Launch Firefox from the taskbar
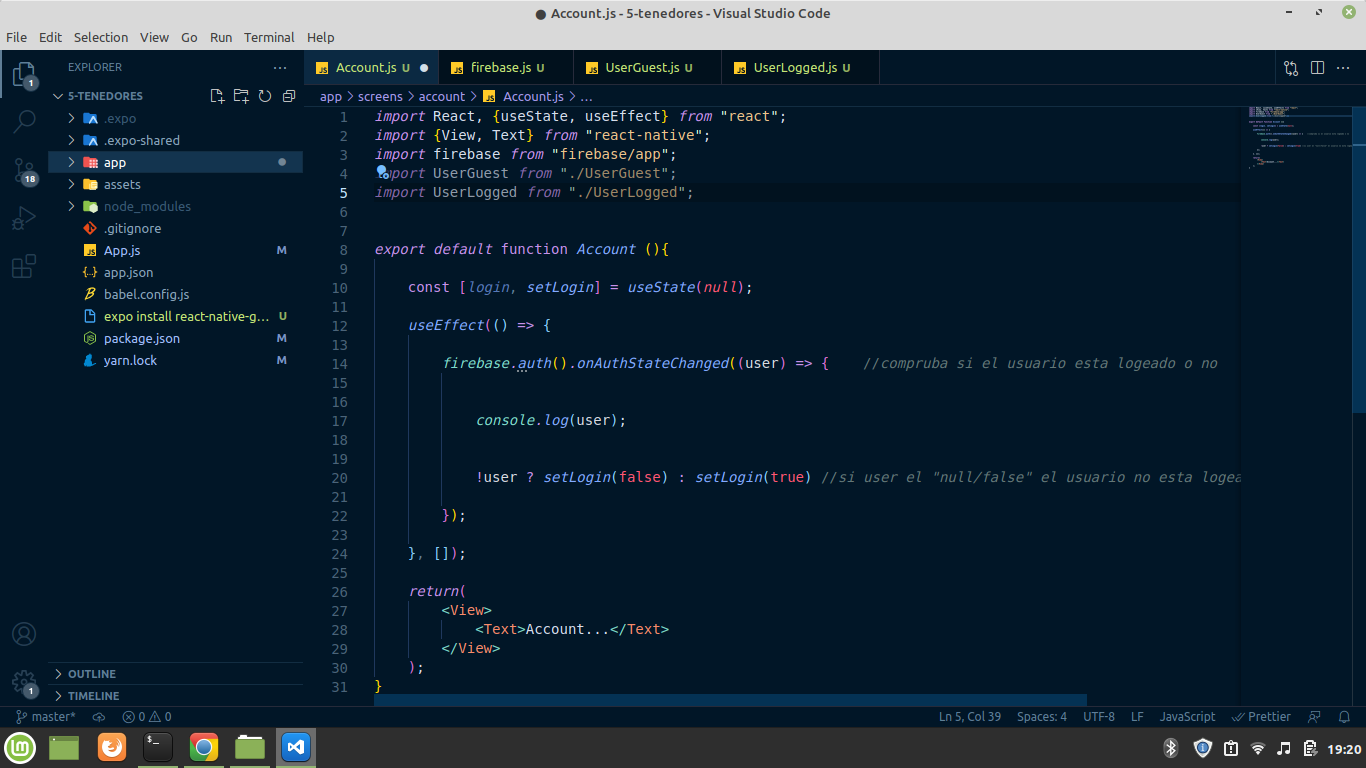The width and height of the screenshot is (1366, 768). pyautogui.click(x=112, y=747)
